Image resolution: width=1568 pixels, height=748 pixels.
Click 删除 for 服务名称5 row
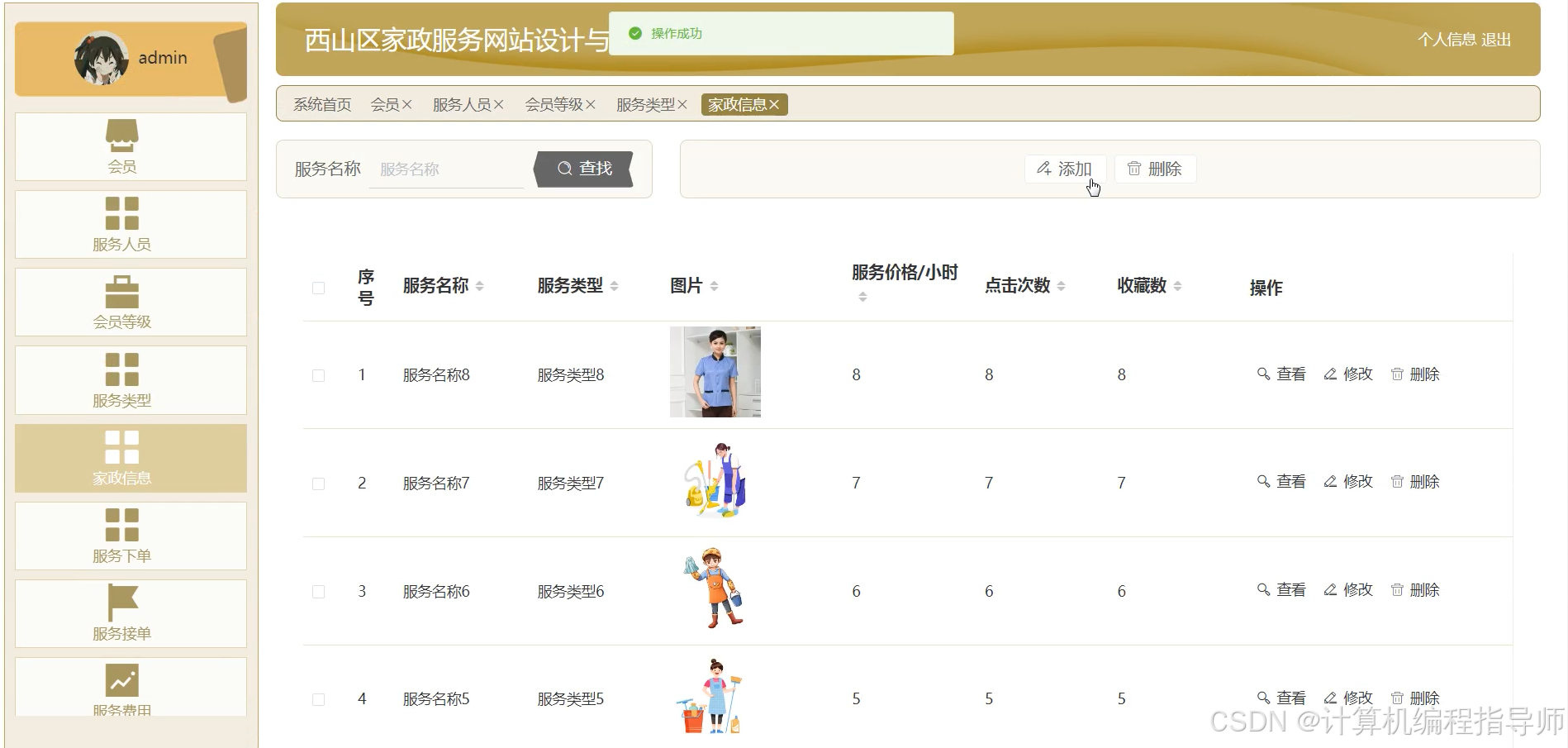pos(1415,698)
